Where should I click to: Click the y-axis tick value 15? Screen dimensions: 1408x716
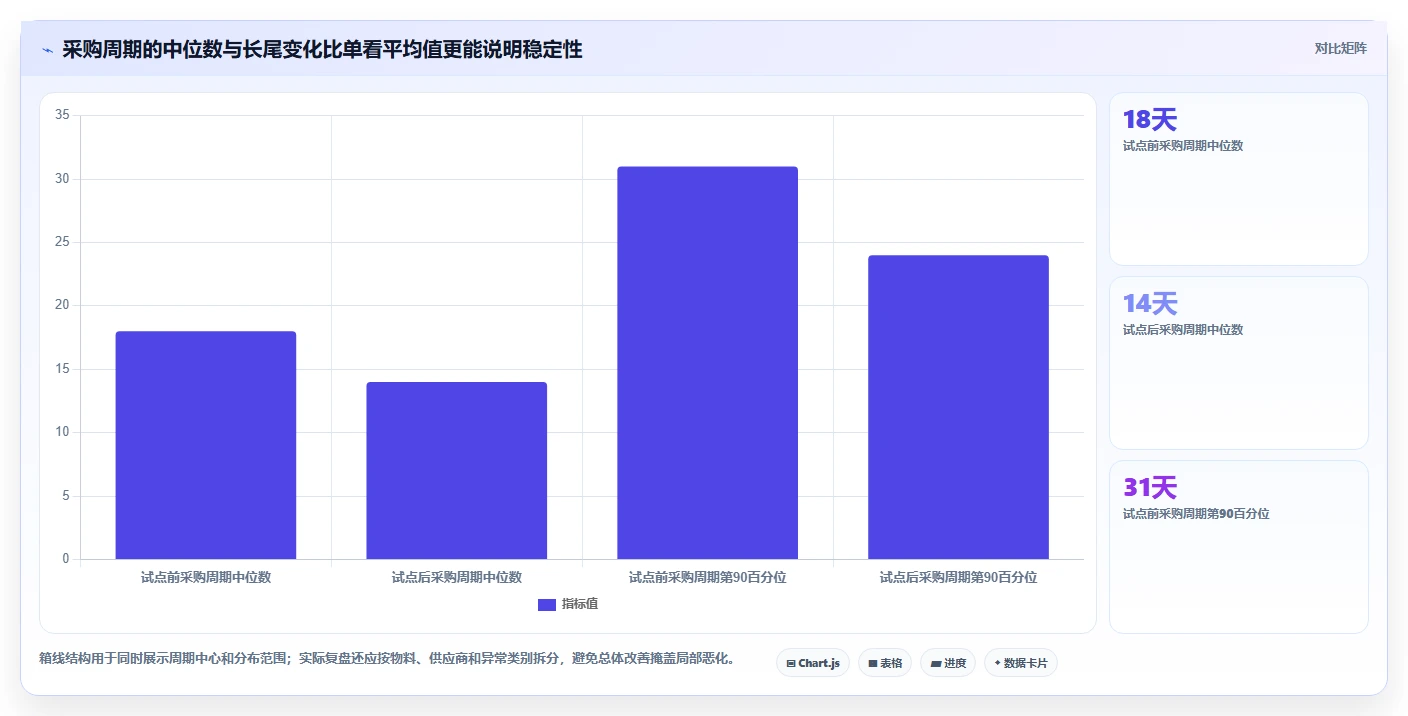pos(62,369)
